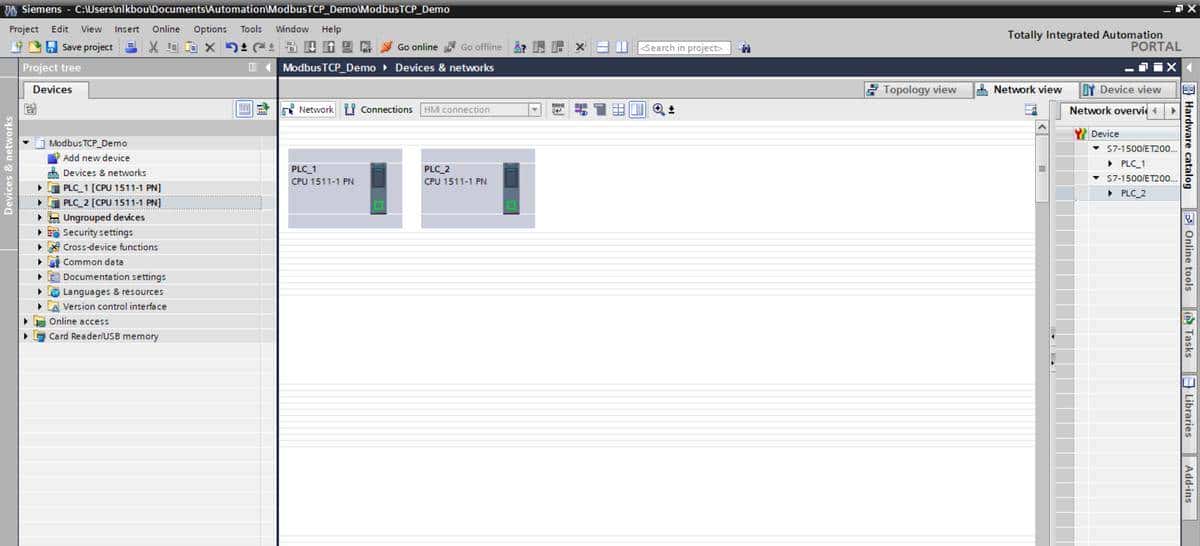Click the Accessible devices icon after Go offline
Image resolution: width=1200 pixels, height=546 pixels.
click(520, 47)
